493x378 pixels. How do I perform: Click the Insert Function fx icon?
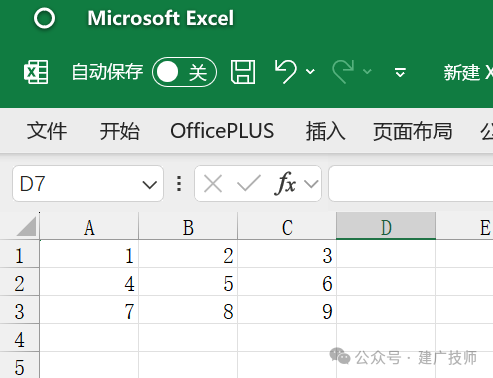(285, 183)
